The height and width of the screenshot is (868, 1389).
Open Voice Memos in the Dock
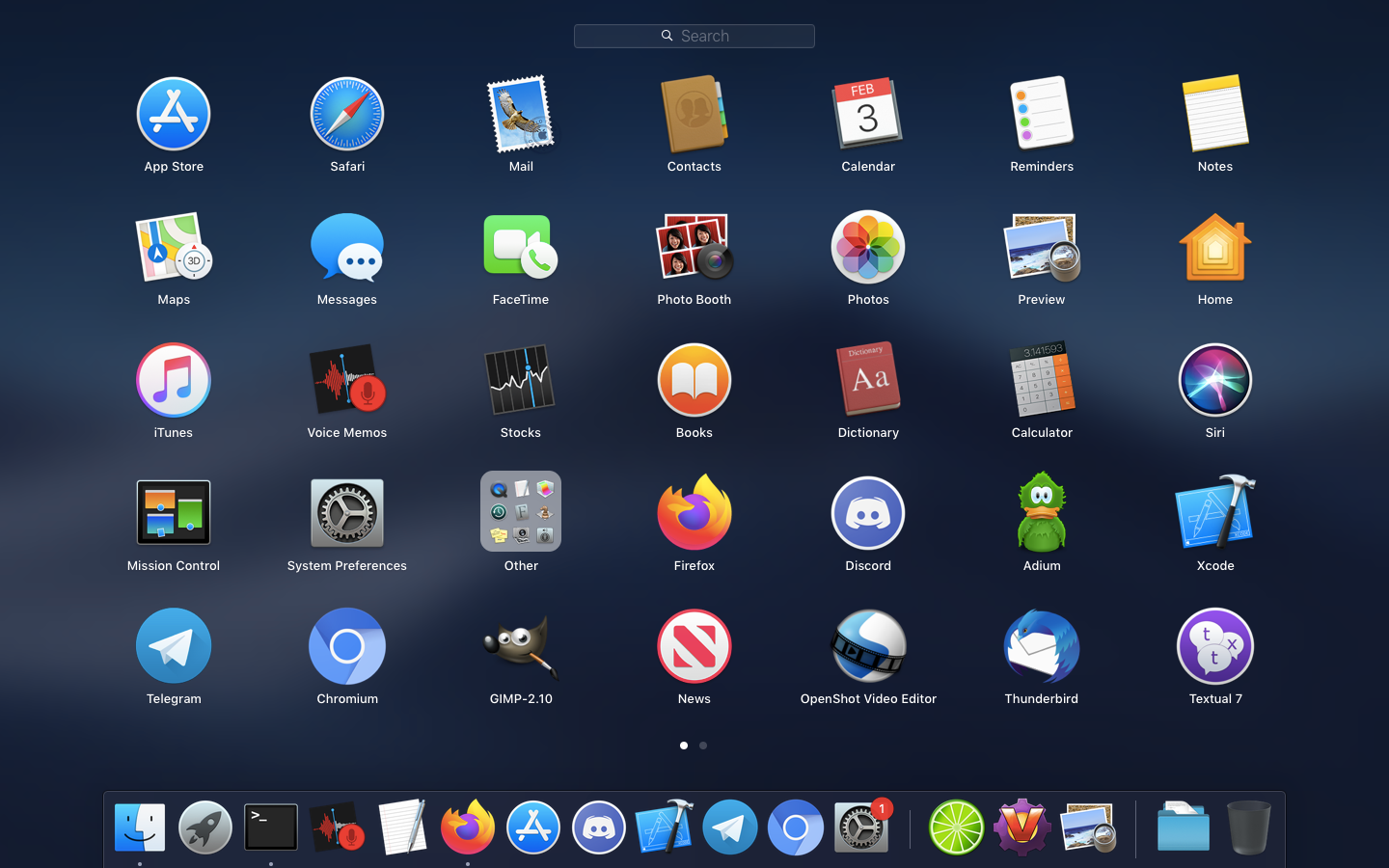(x=337, y=827)
